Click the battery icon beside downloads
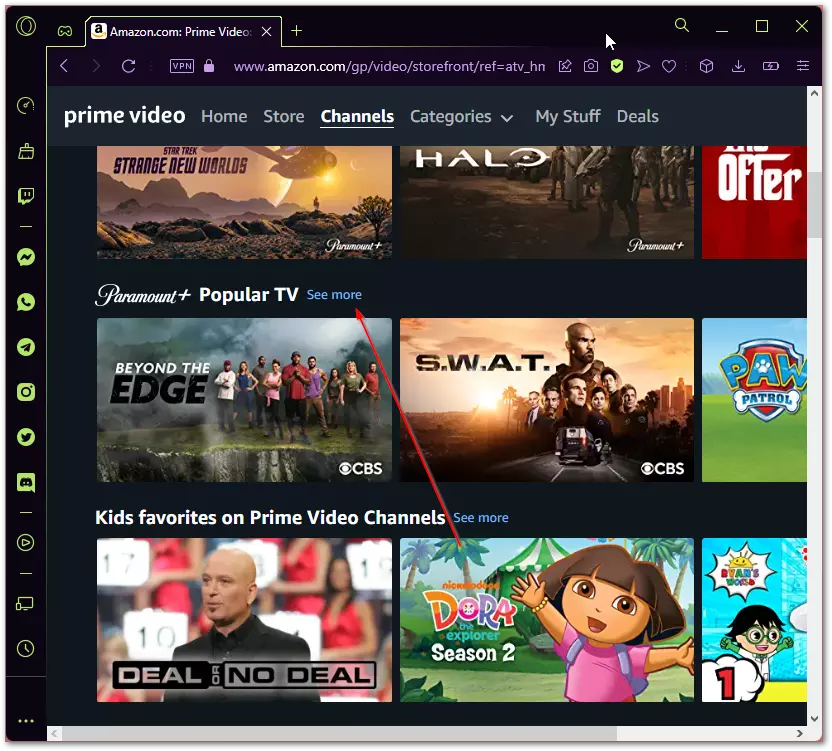The height and width of the screenshot is (751, 832). pyautogui.click(x=770, y=66)
